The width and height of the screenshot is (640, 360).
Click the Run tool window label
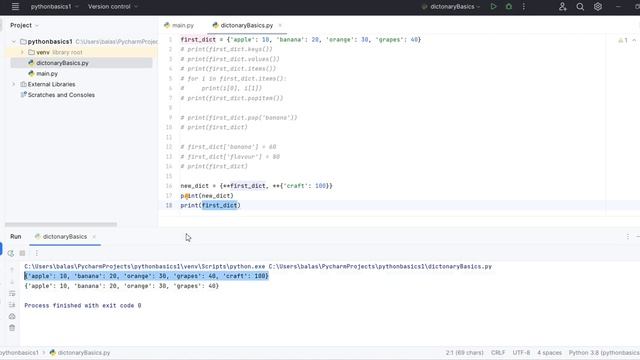pos(16,237)
